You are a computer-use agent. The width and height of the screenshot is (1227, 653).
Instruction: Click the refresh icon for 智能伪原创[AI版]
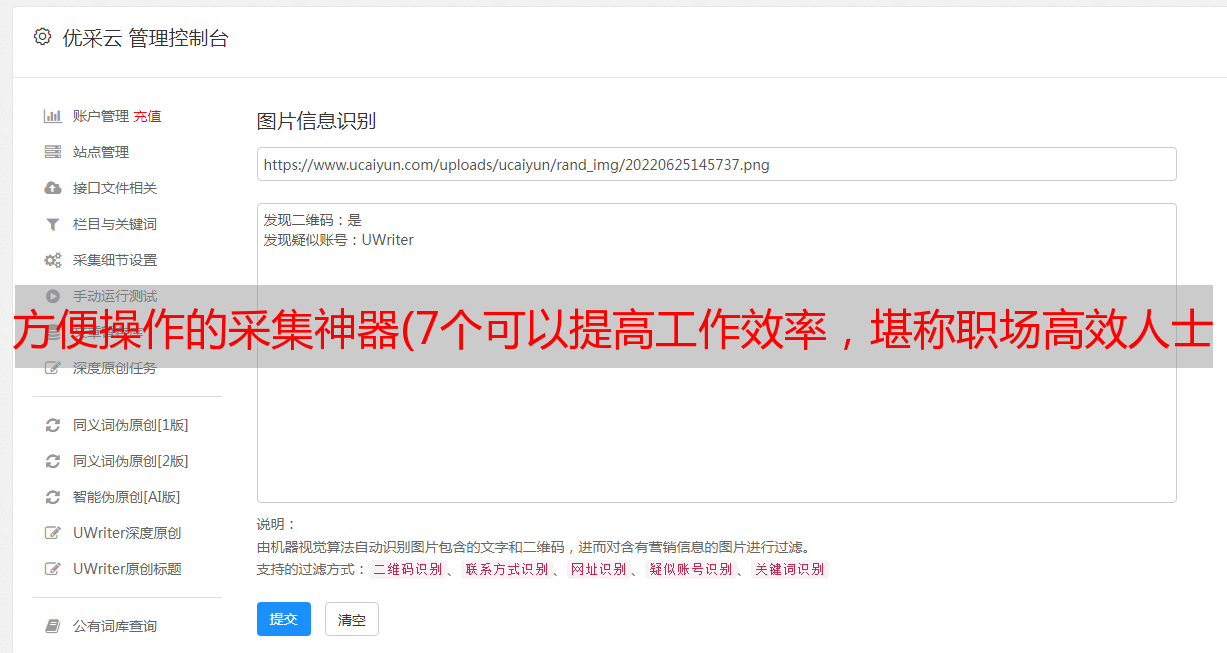point(52,497)
